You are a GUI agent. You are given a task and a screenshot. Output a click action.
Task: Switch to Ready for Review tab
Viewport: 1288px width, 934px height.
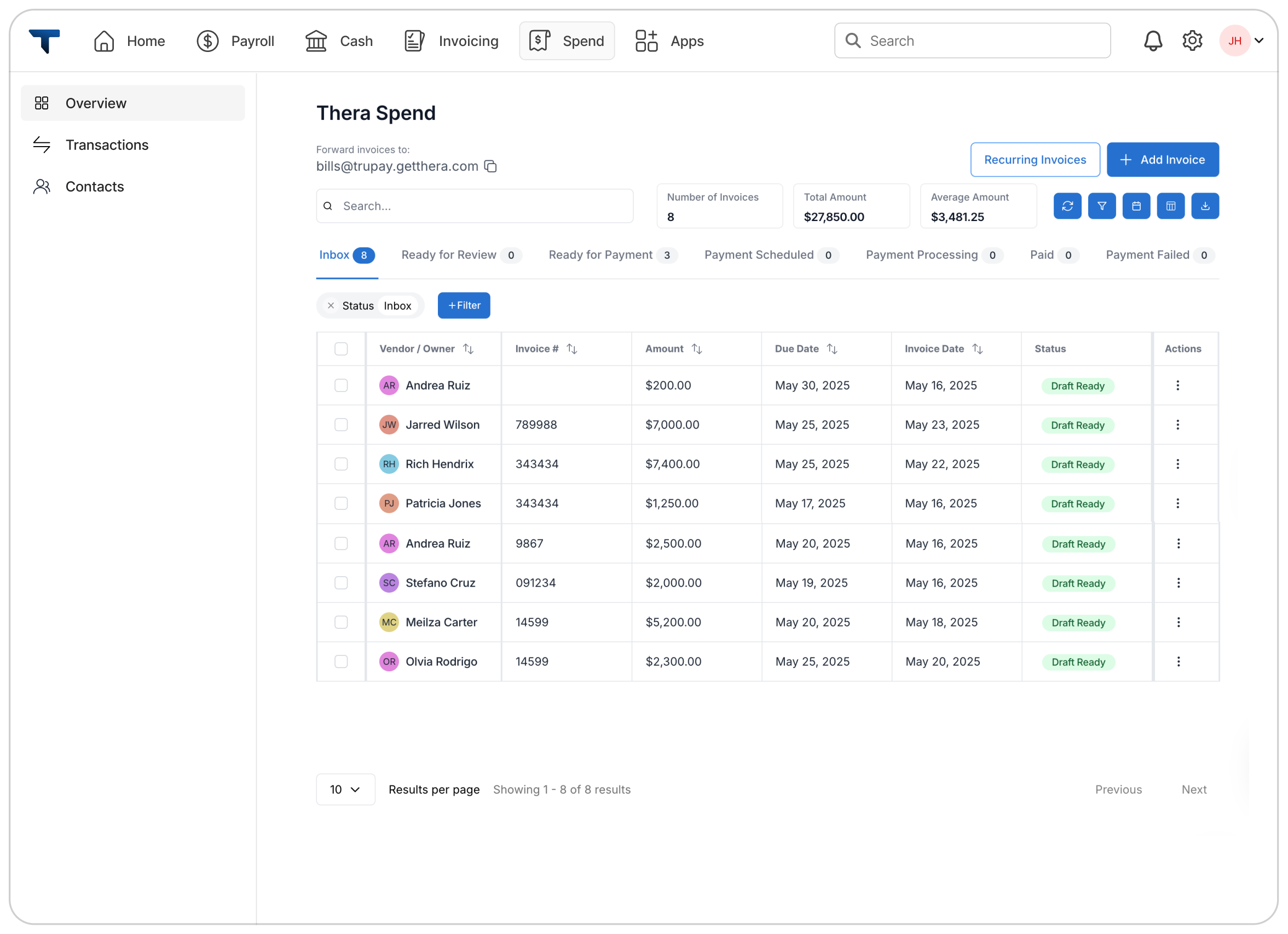[461, 255]
